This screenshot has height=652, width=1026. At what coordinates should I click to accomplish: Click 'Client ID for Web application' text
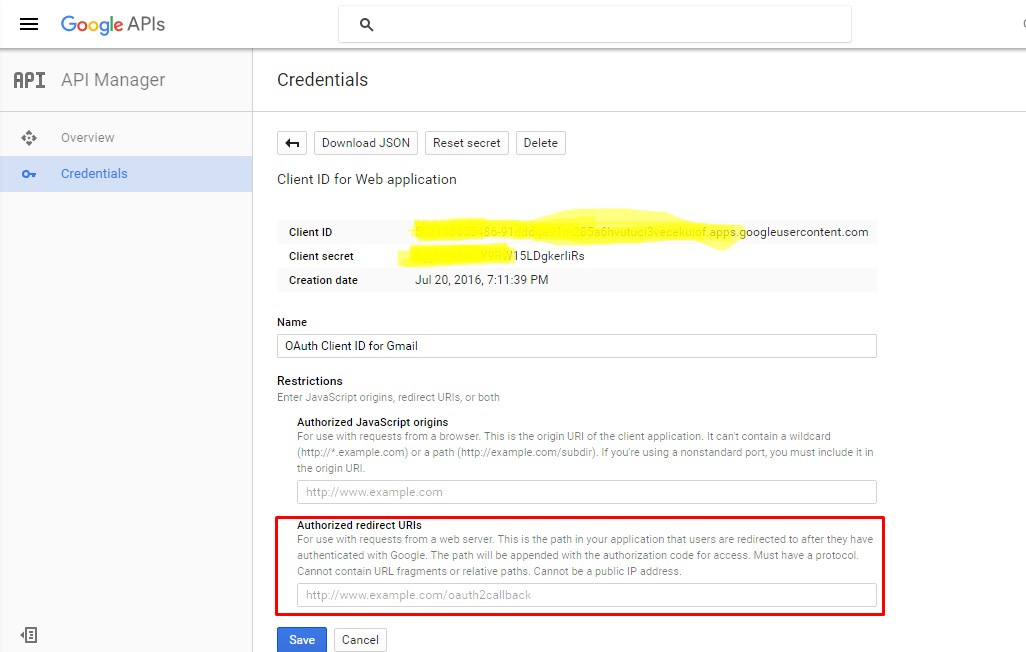(366, 179)
